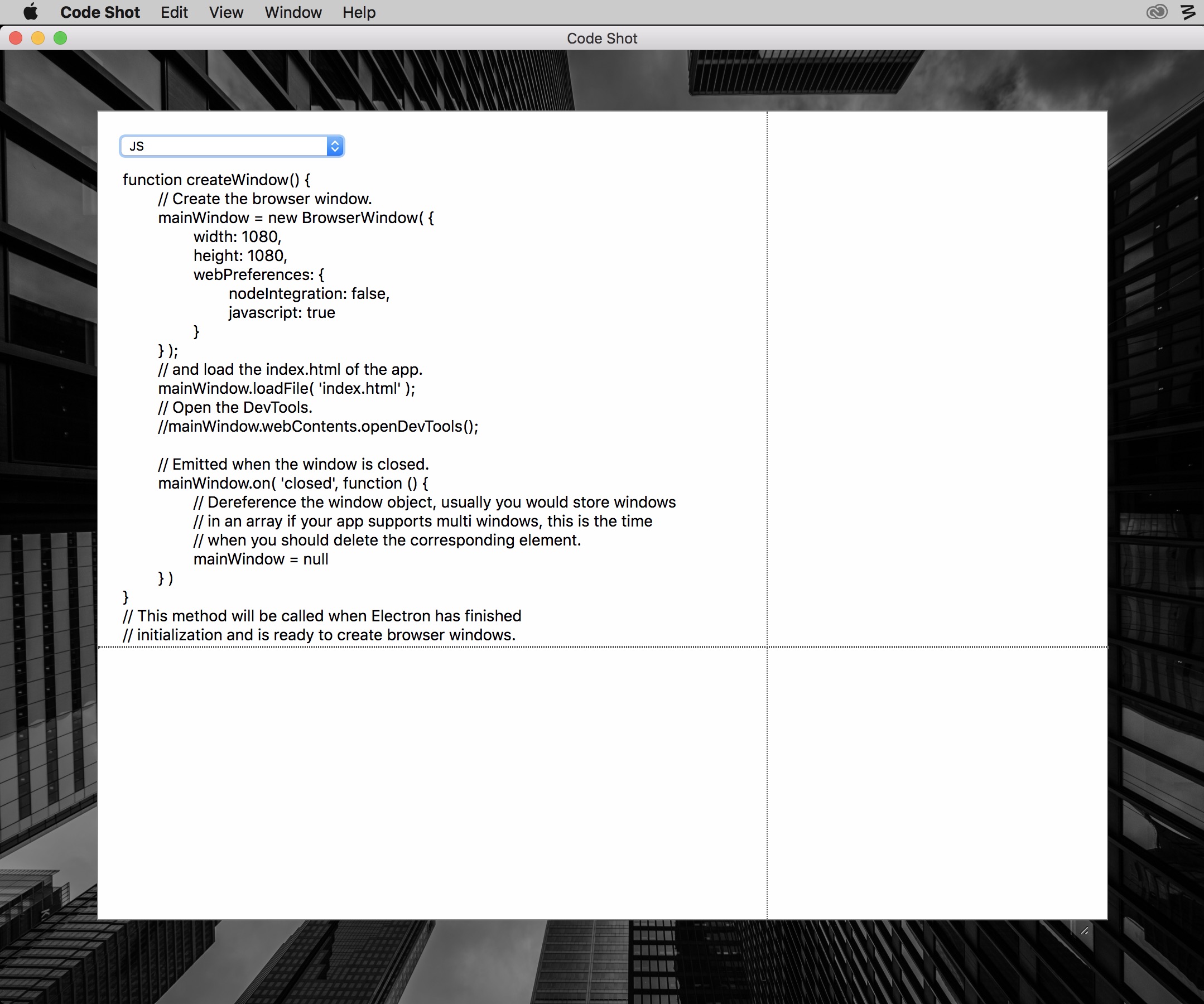Click the 'mainWindow.loadFile( 'index.html' );' line
The height and width of the screenshot is (1004, 1204).
click(x=286, y=389)
